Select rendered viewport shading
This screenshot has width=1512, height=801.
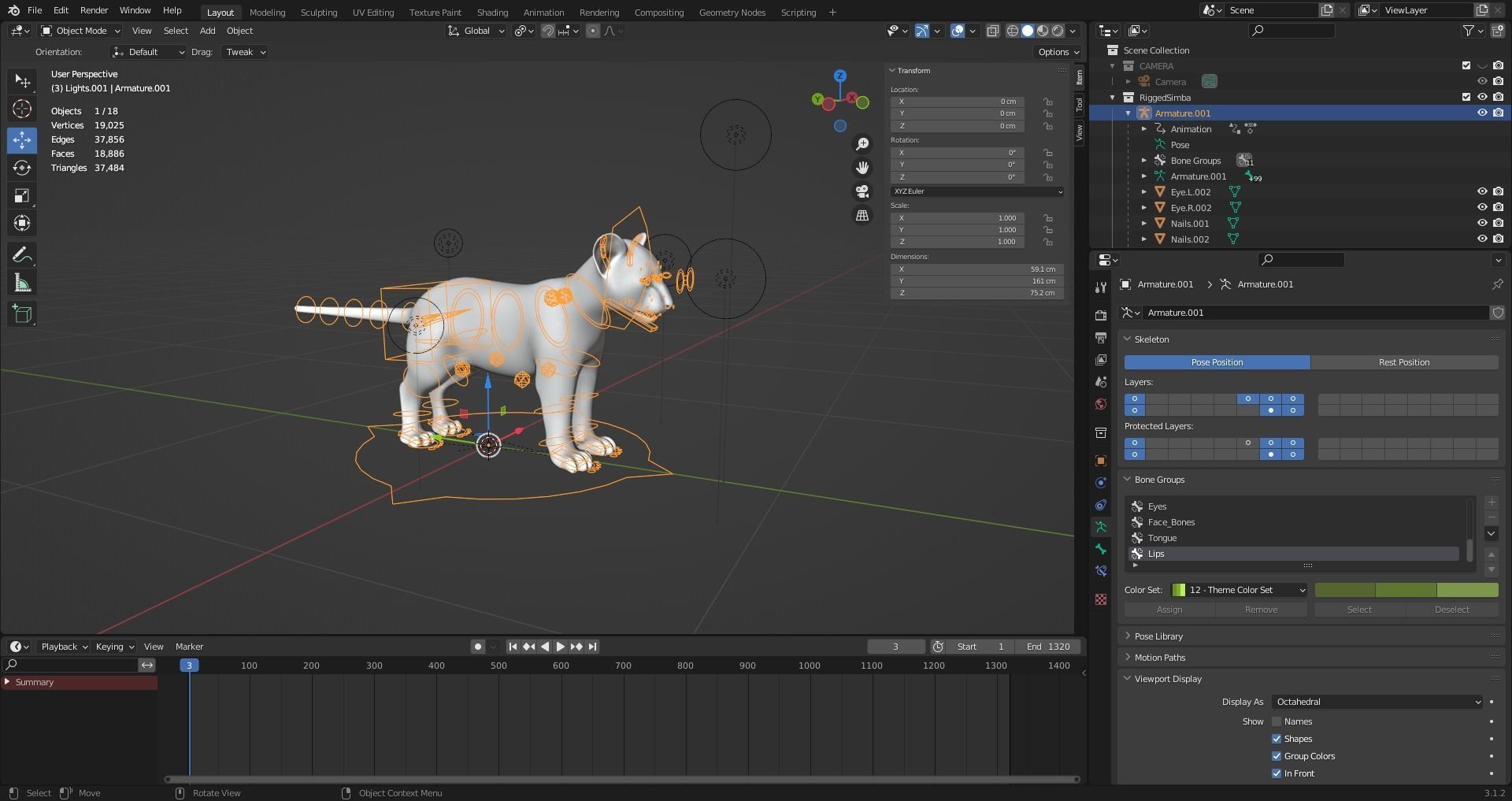coord(1058,31)
